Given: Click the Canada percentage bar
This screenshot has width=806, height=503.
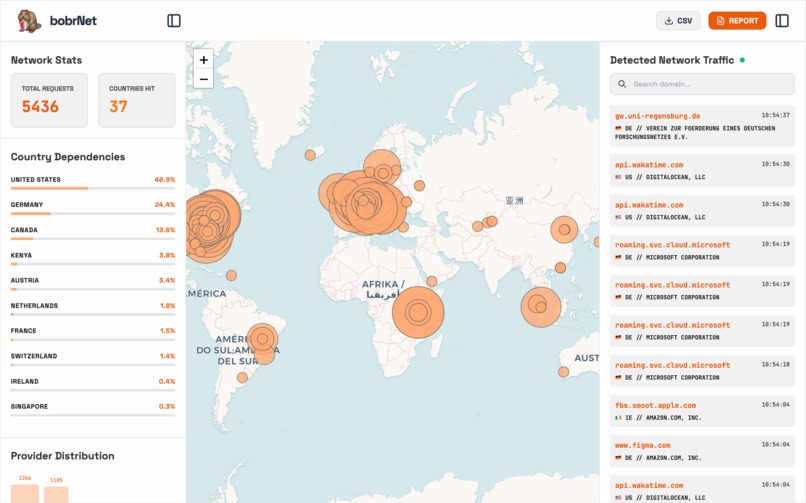Looking at the screenshot, I should point(93,239).
